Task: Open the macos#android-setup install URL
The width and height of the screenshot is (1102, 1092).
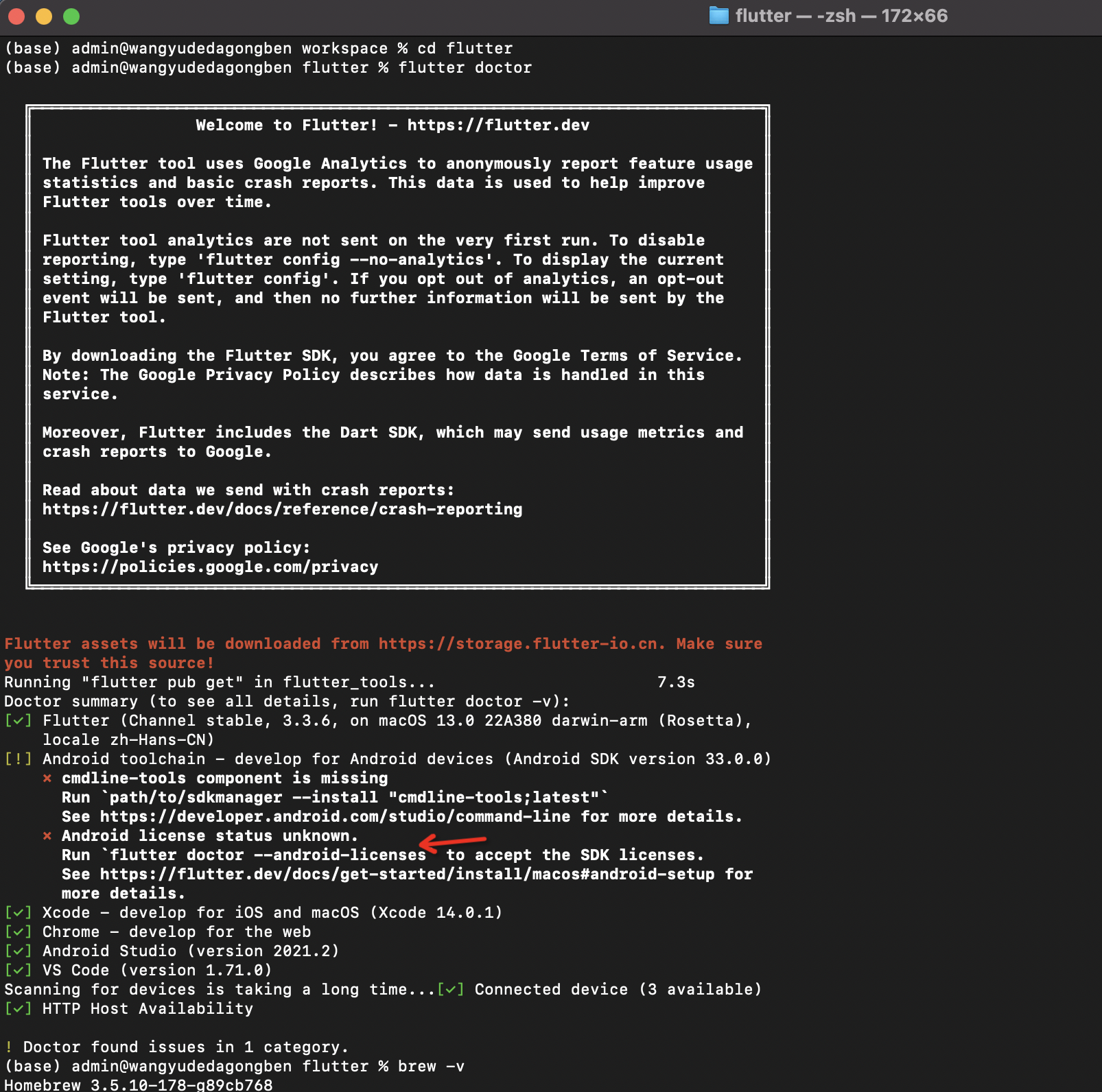Action: point(408,875)
